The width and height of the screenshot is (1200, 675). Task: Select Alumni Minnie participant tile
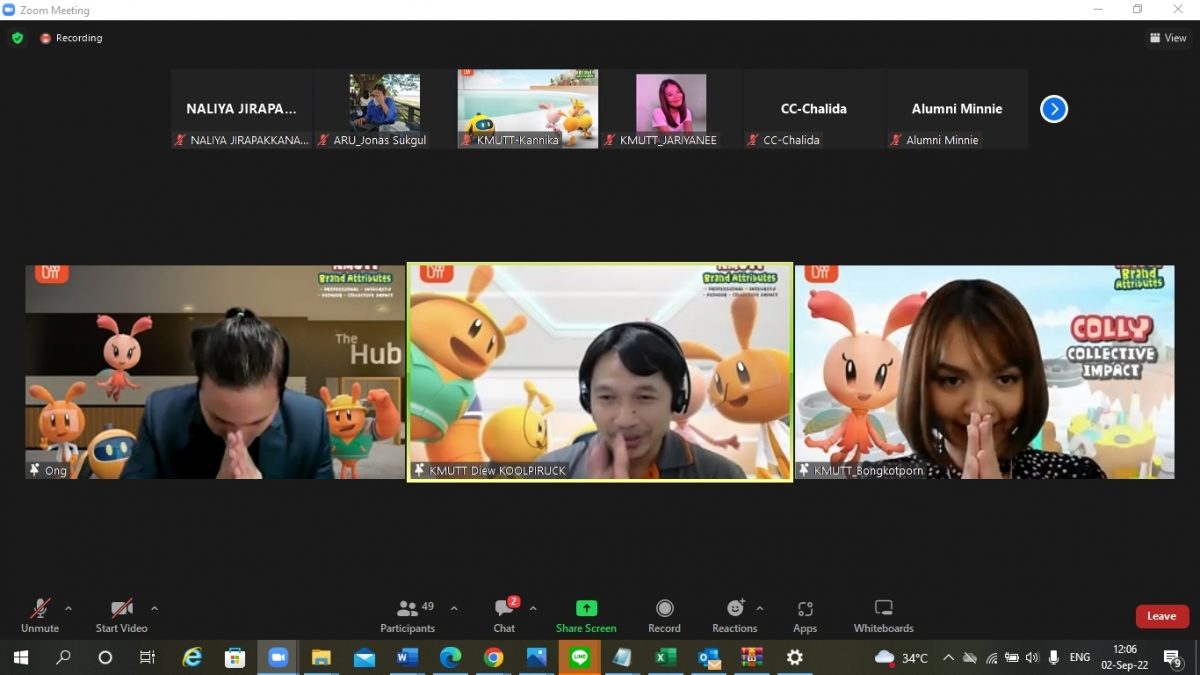tap(957, 109)
